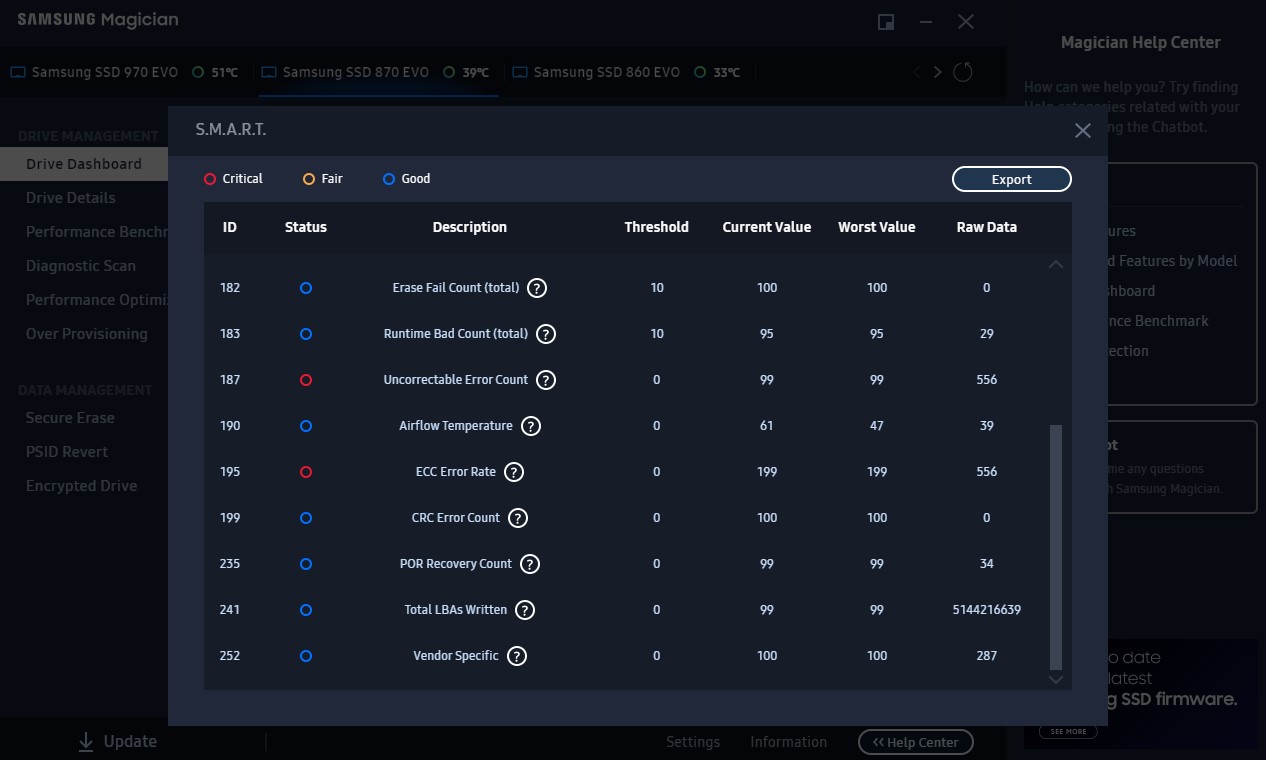Click status circle for ID 241
The image size is (1266, 760).
click(x=306, y=610)
